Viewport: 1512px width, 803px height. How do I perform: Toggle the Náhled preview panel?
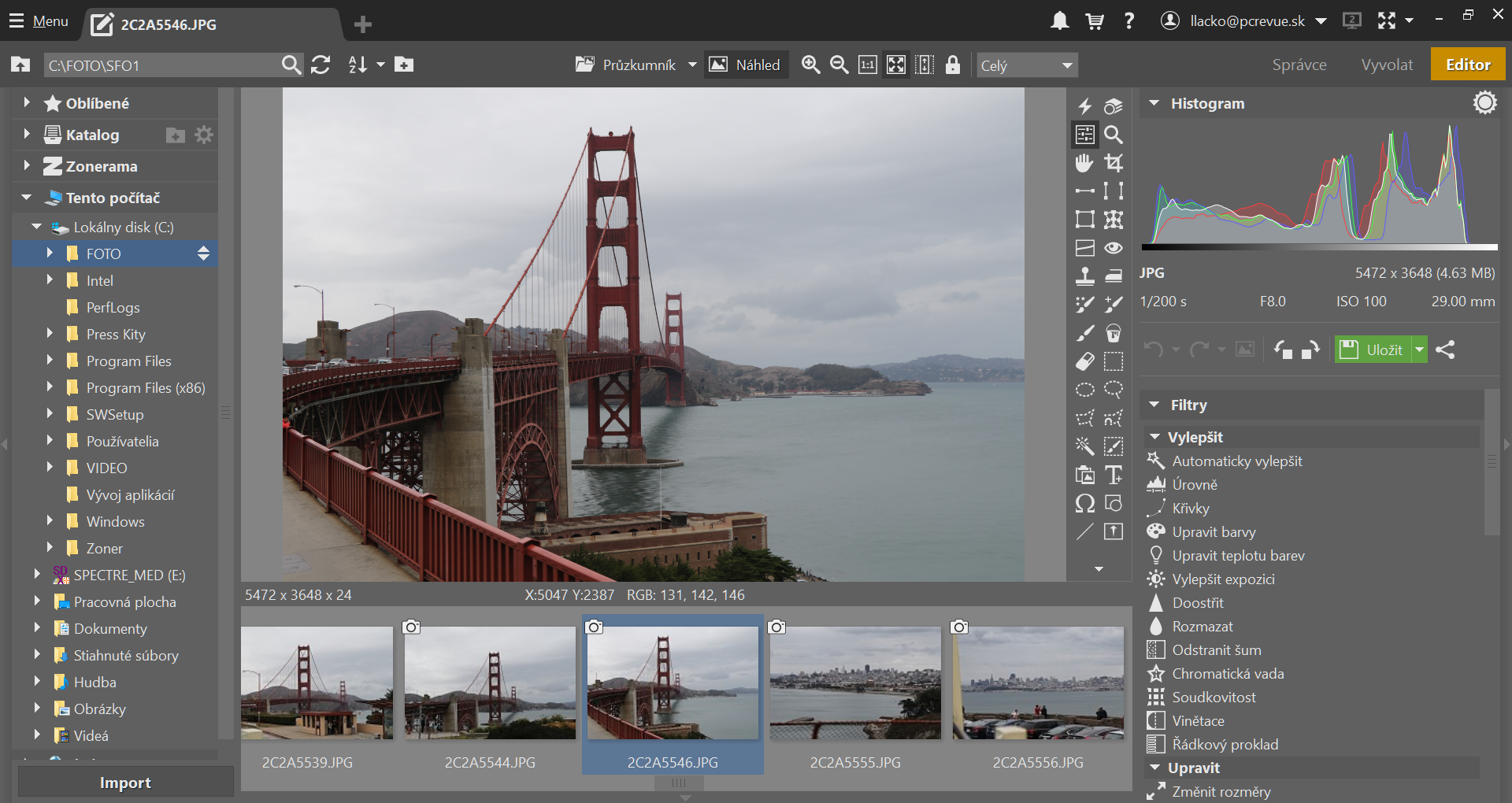tap(745, 65)
